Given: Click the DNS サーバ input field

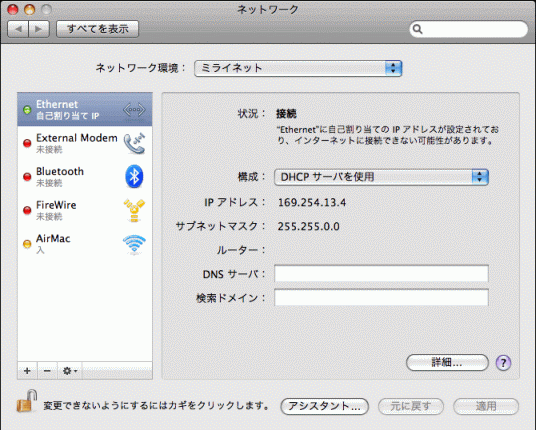Looking at the screenshot, I should click(381, 273).
